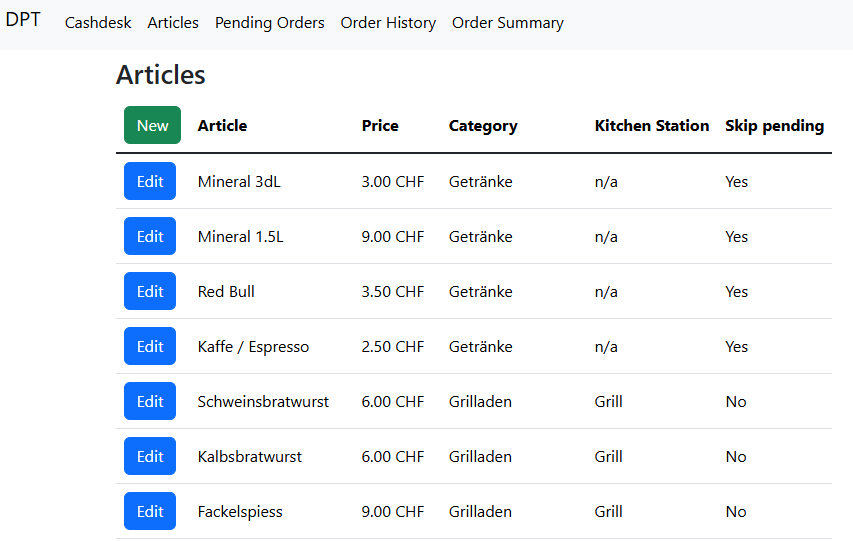Click the Fackelspiess 9.00 CHF price cell
The image size is (853, 541).
point(393,512)
